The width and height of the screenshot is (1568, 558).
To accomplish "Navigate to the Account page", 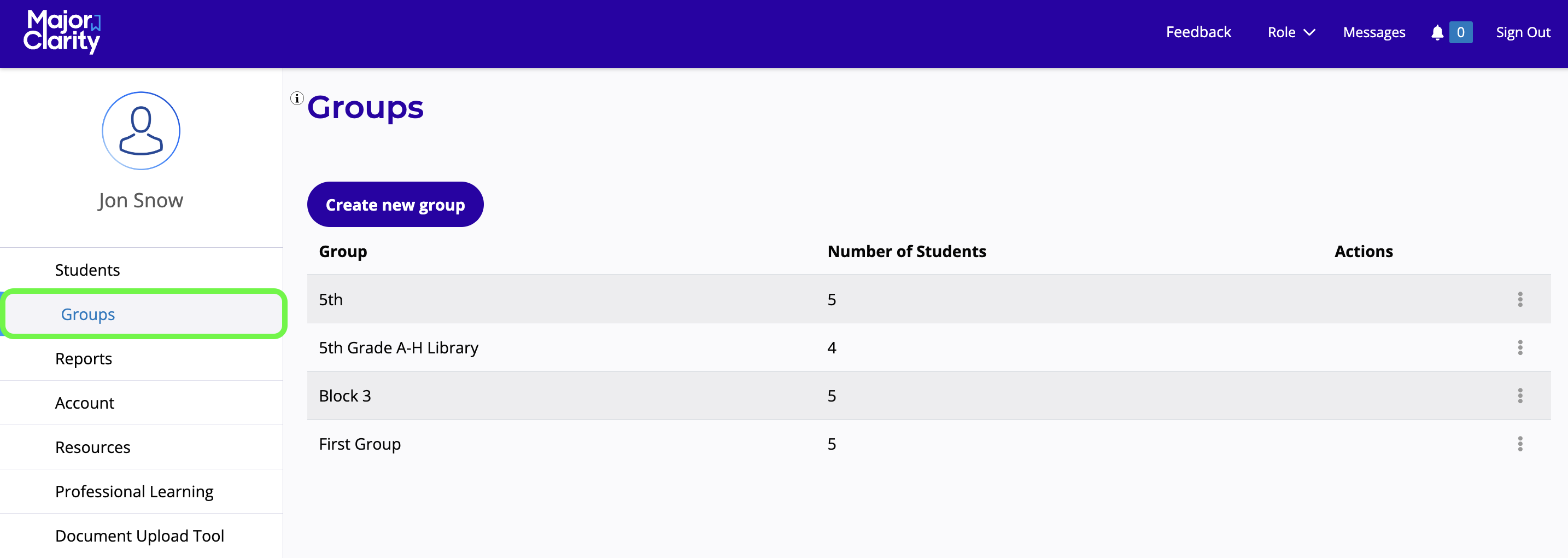I will point(85,402).
